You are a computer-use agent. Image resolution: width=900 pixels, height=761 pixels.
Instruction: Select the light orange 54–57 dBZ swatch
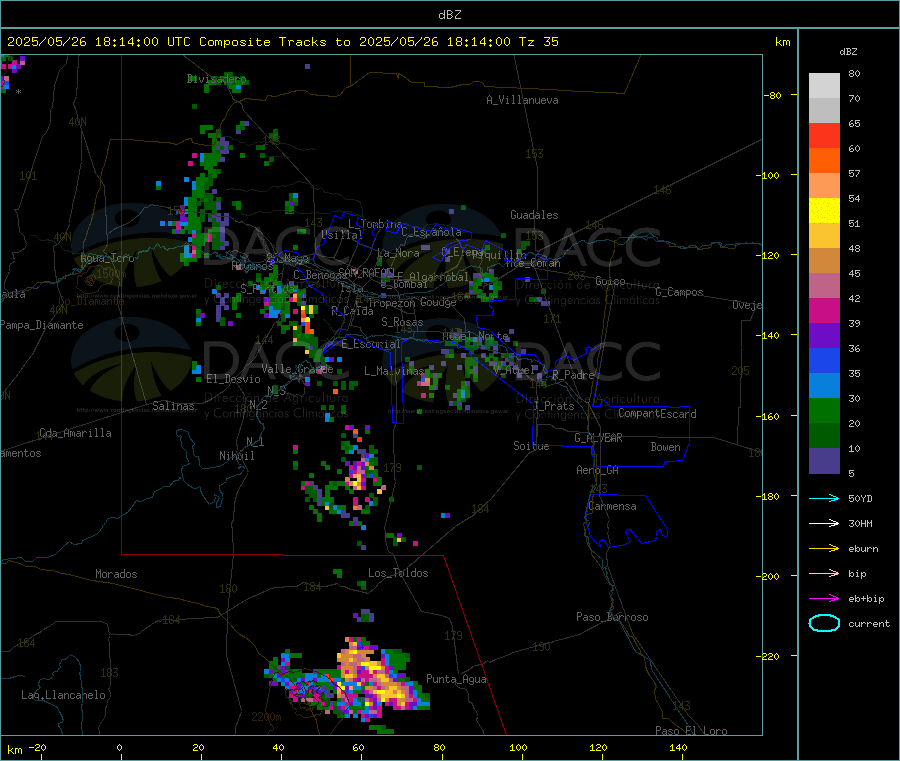tap(824, 186)
